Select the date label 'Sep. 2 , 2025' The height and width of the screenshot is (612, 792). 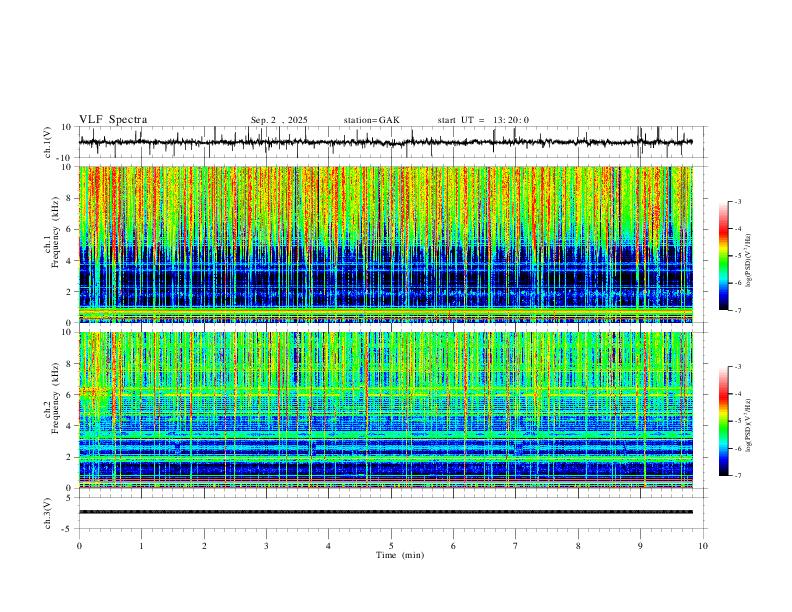point(279,120)
